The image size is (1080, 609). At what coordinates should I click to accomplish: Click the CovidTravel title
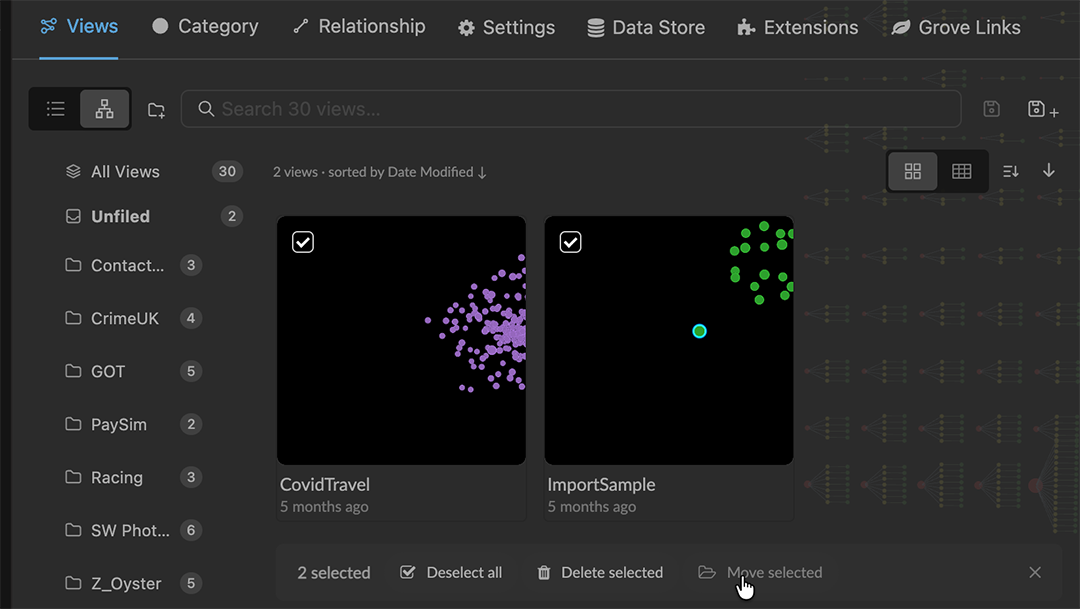pos(324,484)
